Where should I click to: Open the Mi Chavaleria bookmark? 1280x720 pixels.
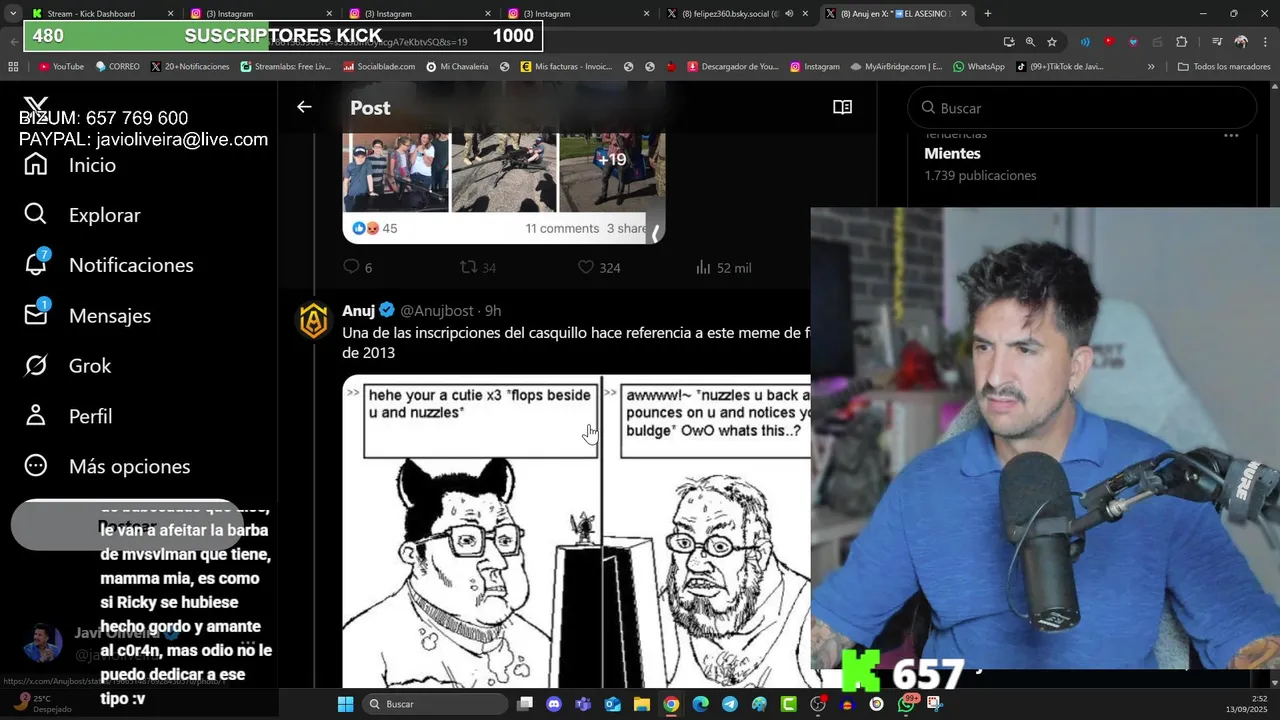coord(457,66)
